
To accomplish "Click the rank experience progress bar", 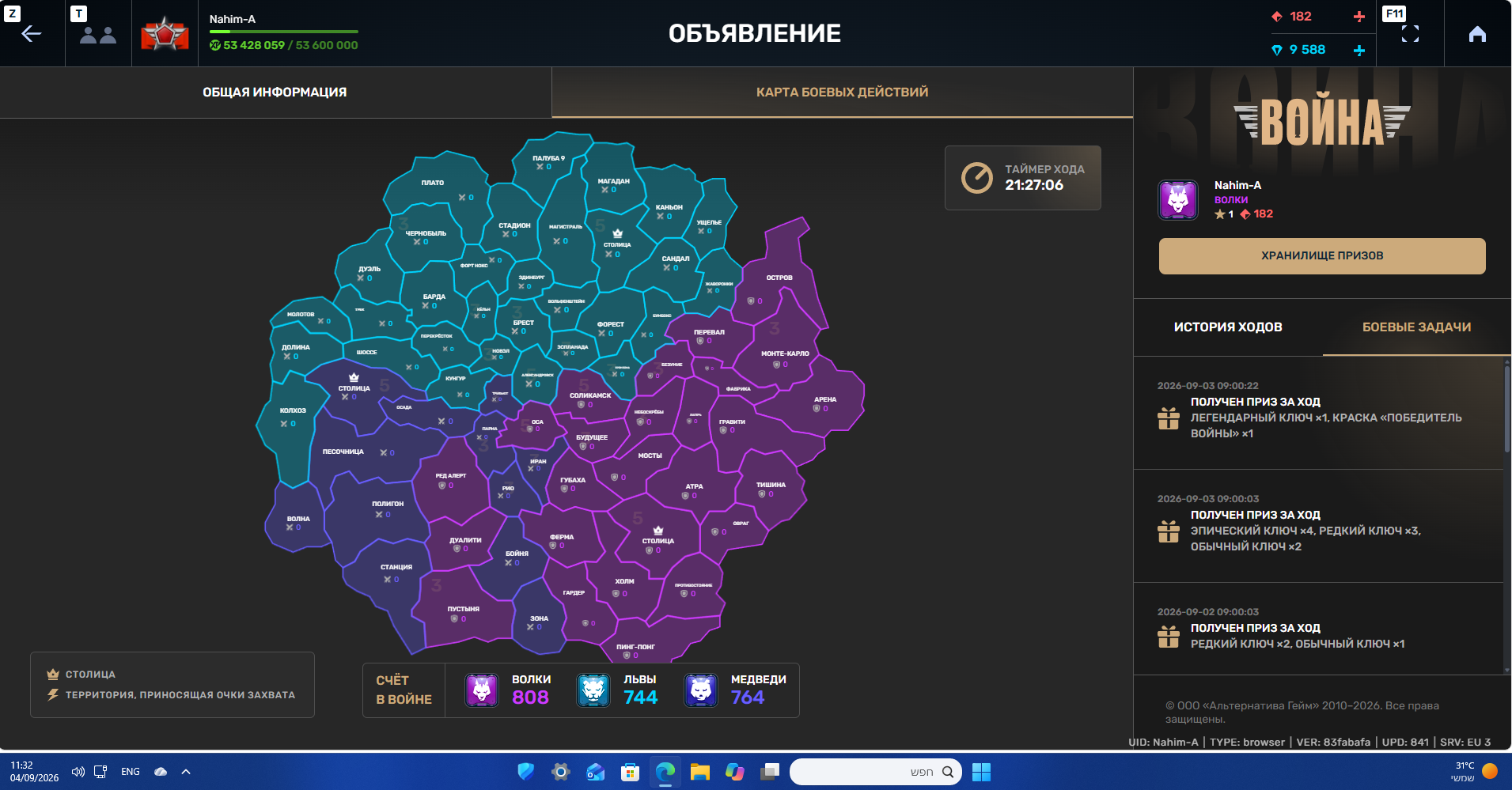I will (283, 32).
